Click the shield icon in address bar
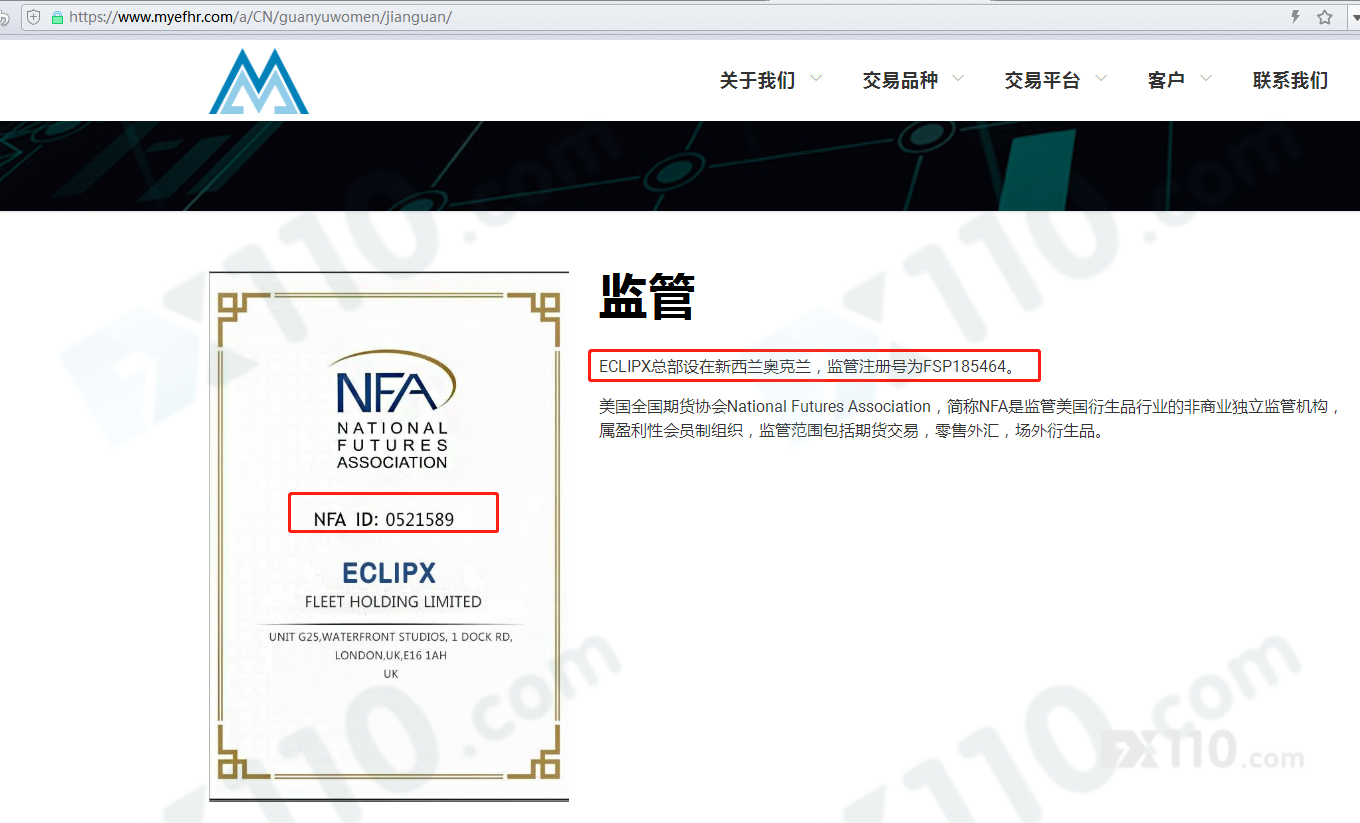 point(33,17)
